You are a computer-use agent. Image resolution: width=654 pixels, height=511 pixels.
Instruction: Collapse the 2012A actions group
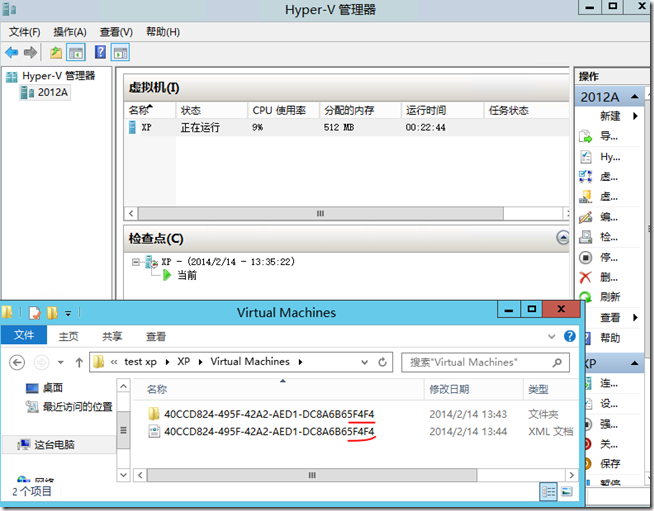[x=635, y=97]
